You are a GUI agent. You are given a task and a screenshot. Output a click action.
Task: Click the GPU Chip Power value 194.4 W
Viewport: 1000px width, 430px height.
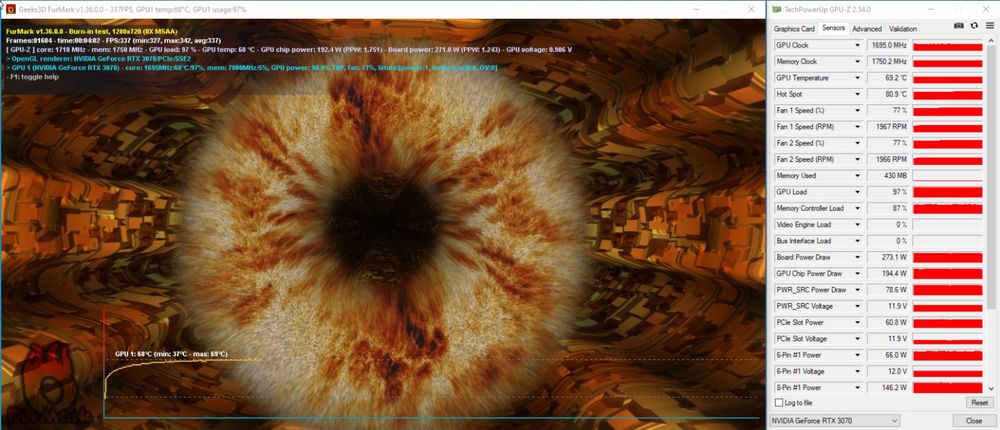point(887,274)
